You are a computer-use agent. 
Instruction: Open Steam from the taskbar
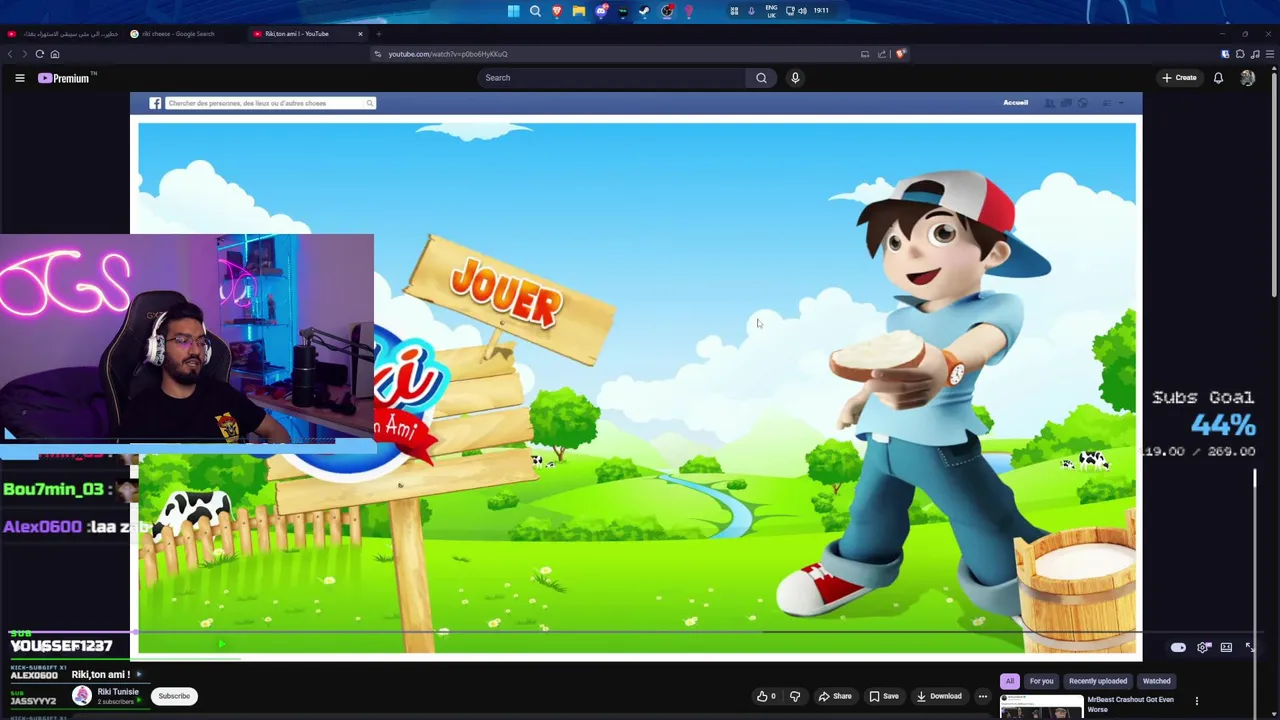(x=644, y=11)
